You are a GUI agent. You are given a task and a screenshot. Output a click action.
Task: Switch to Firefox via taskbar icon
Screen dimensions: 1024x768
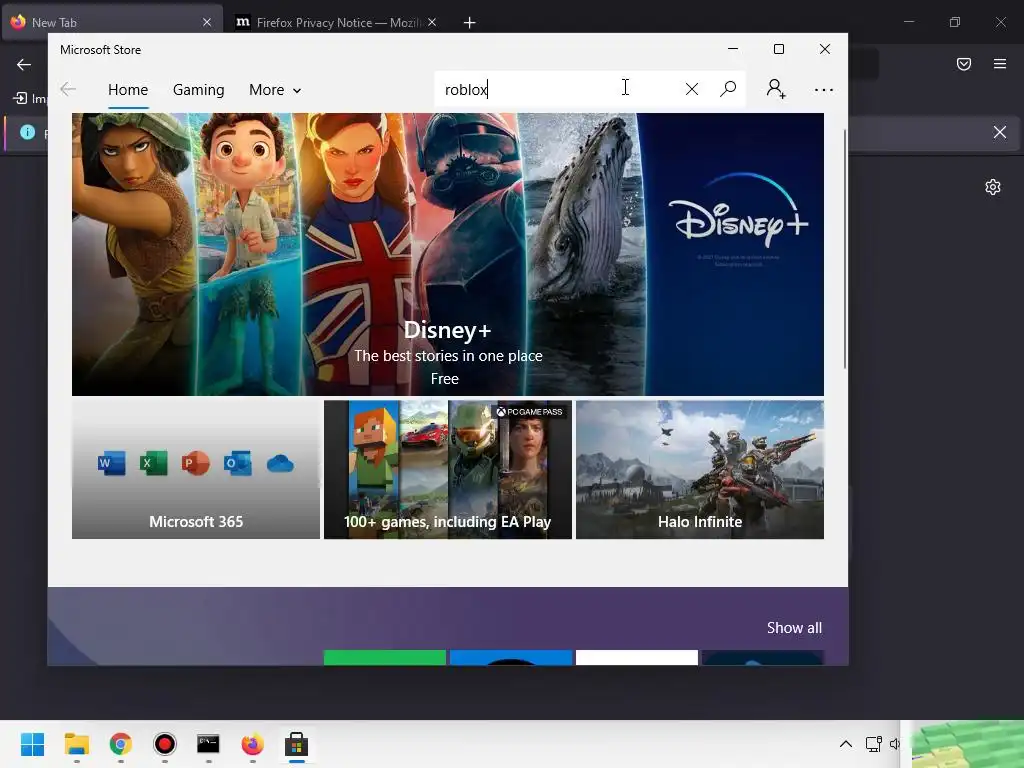click(253, 744)
